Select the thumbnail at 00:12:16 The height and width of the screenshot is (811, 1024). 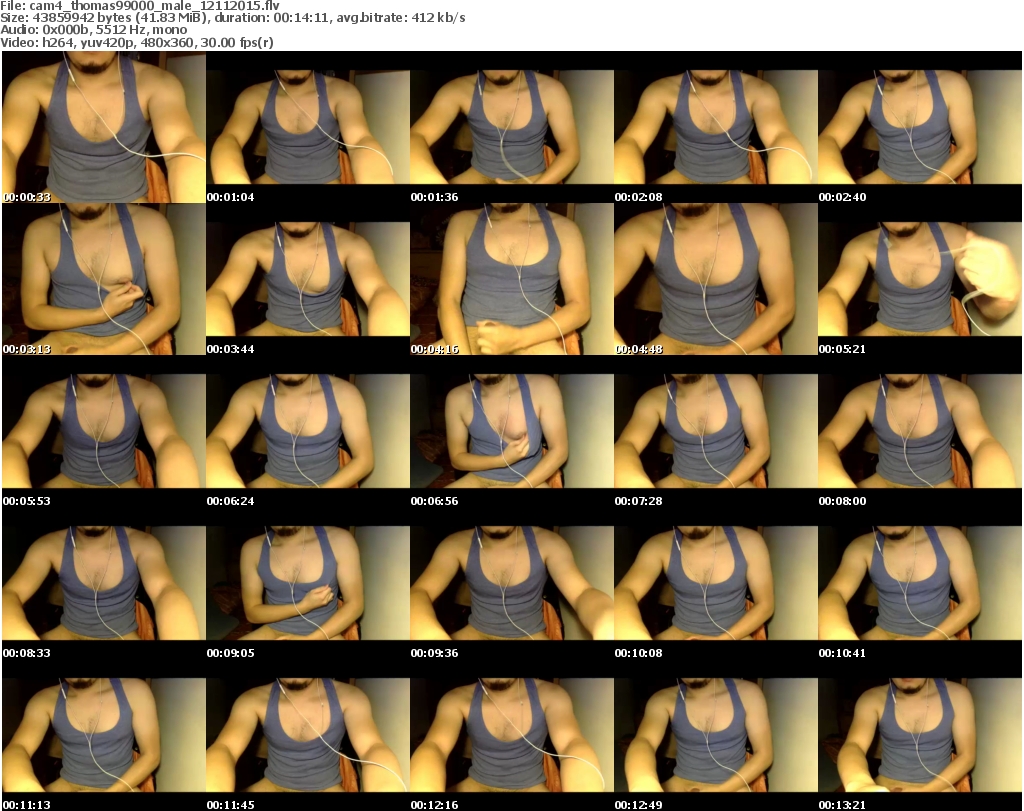(x=511, y=735)
